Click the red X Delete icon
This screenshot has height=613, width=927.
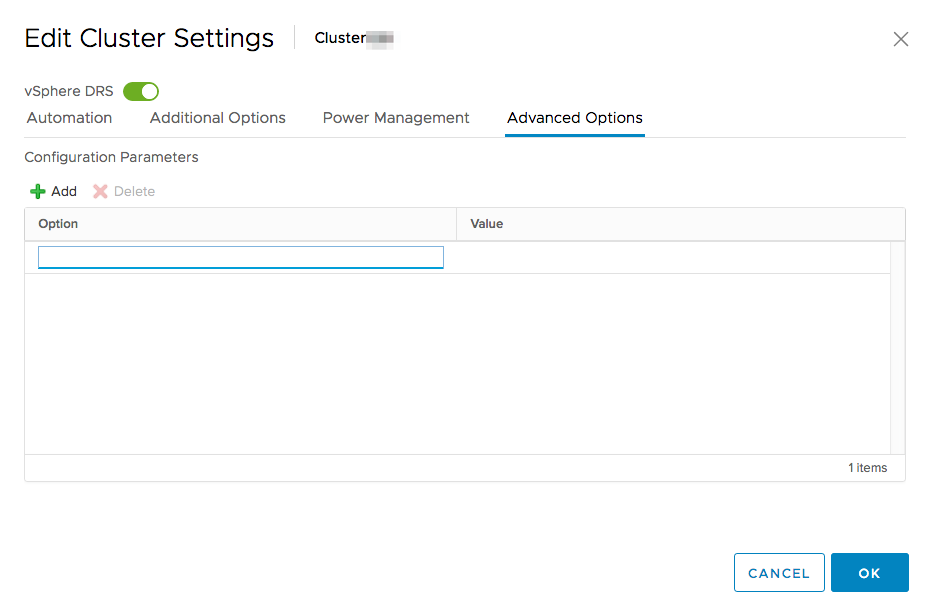pyautogui.click(x=100, y=191)
